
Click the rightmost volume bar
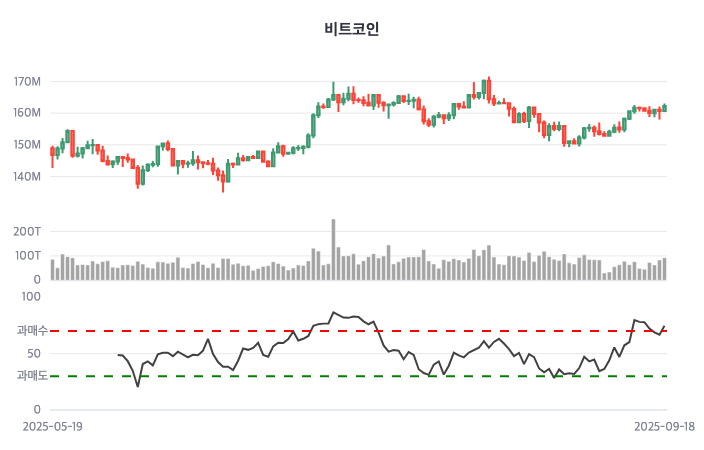point(664,268)
